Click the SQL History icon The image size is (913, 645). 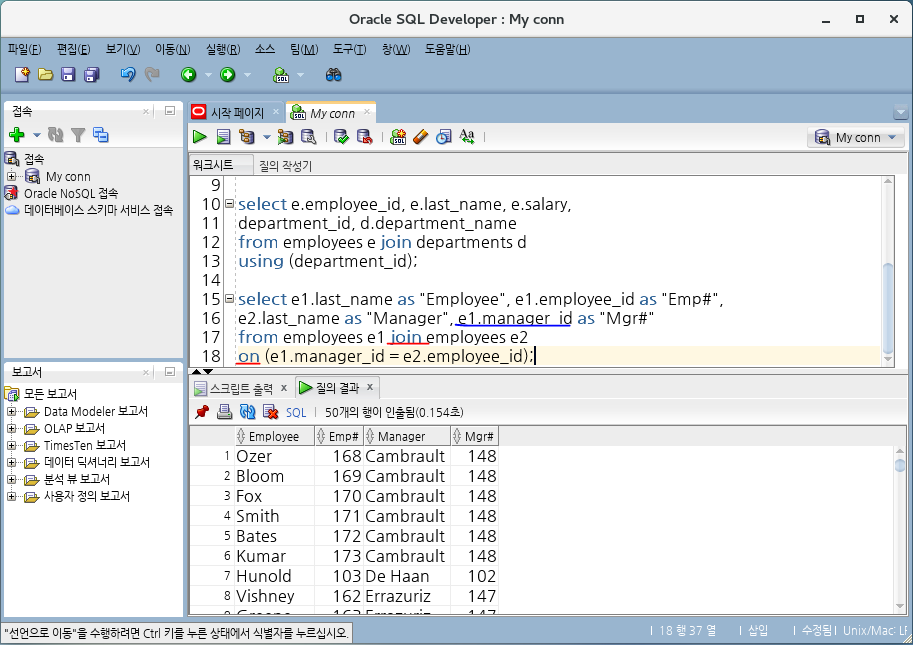tap(444, 137)
